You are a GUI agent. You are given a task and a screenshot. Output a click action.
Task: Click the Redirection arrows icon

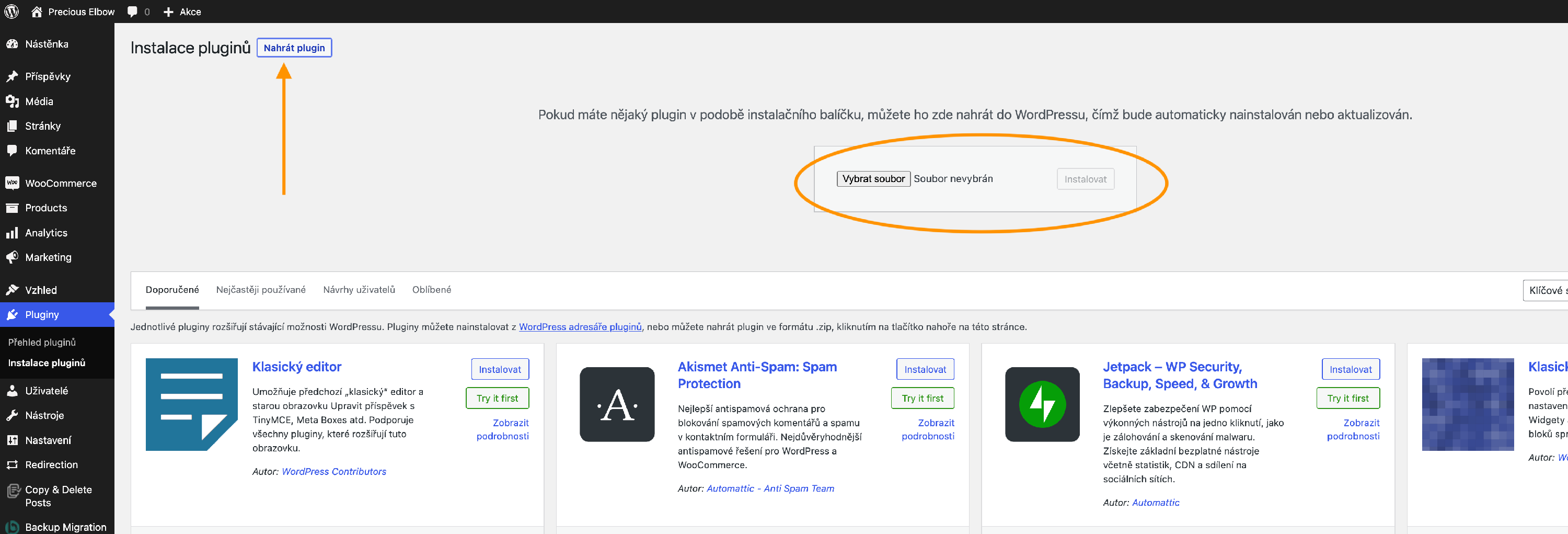coord(12,464)
